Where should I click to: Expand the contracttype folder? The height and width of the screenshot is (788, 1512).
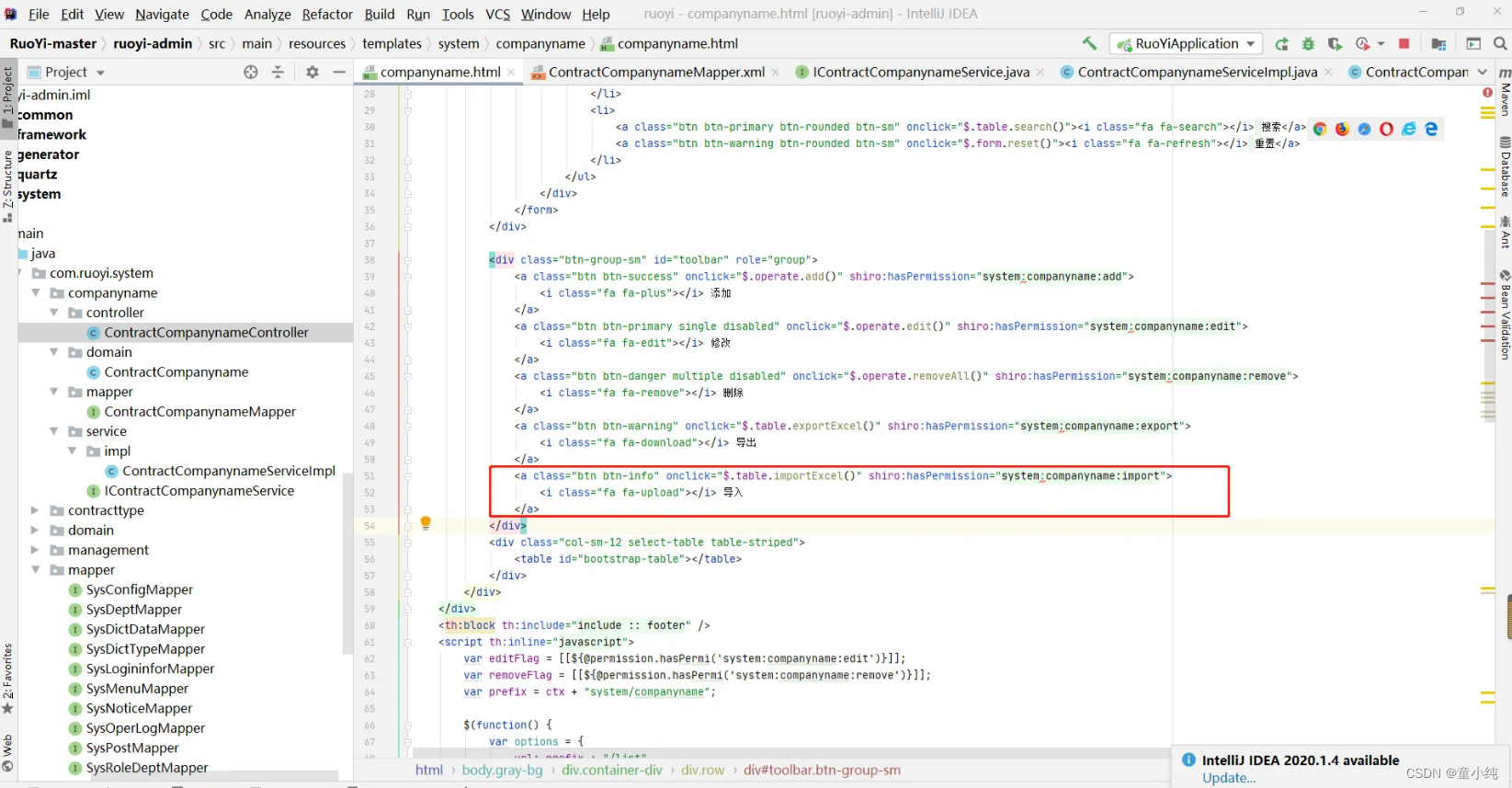tap(36, 510)
